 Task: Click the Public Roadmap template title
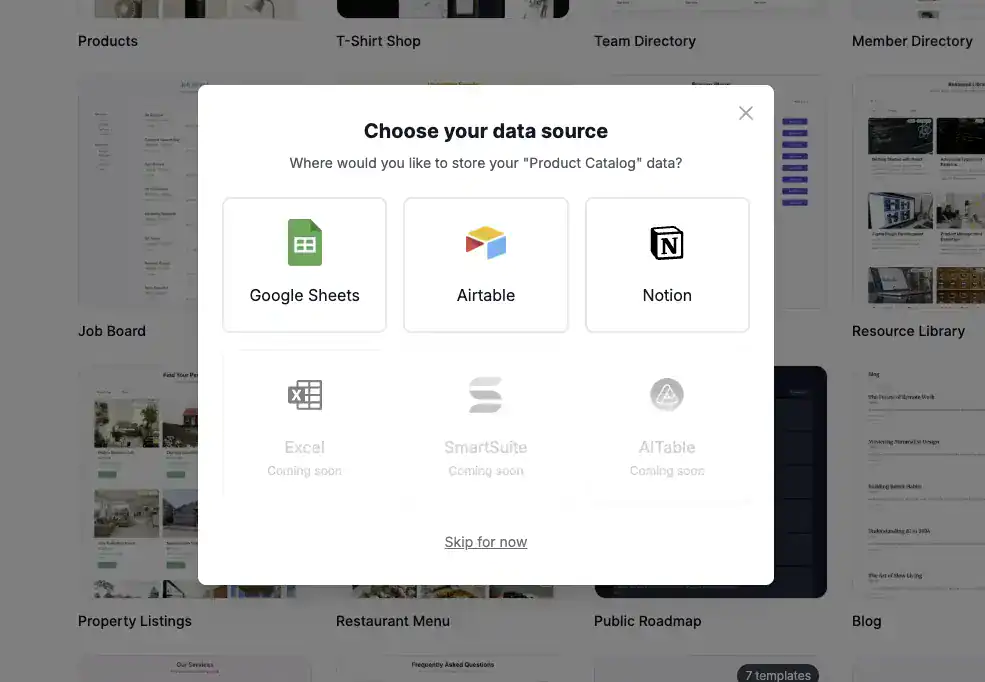647,621
